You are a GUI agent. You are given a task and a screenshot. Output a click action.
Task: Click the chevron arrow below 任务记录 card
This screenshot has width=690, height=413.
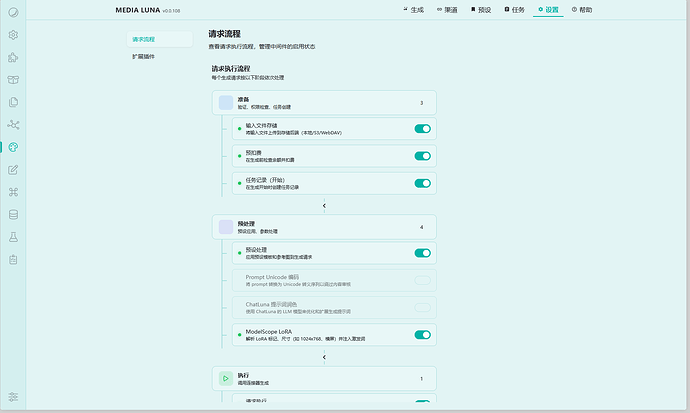point(324,207)
